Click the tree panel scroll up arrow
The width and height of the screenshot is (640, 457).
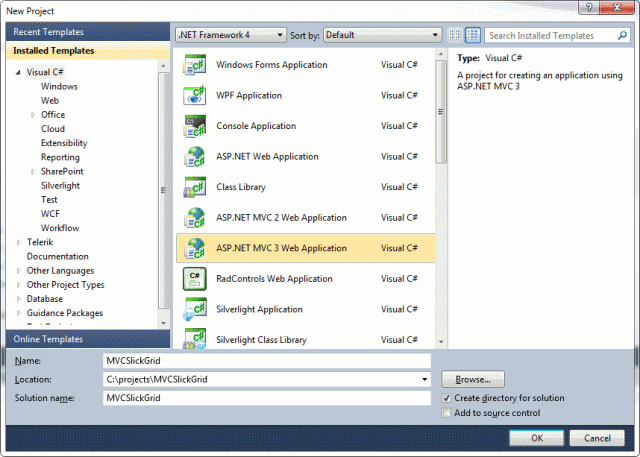[163, 66]
